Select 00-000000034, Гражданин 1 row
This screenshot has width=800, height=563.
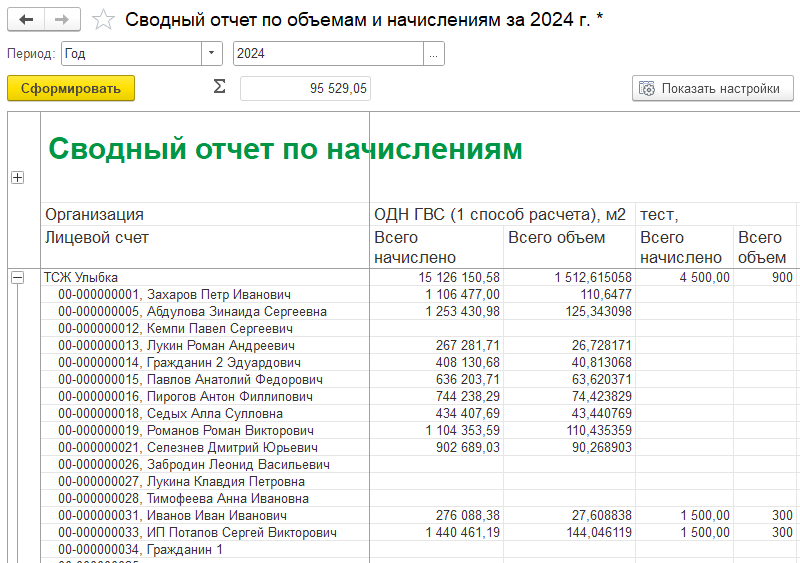click(x=205, y=549)
